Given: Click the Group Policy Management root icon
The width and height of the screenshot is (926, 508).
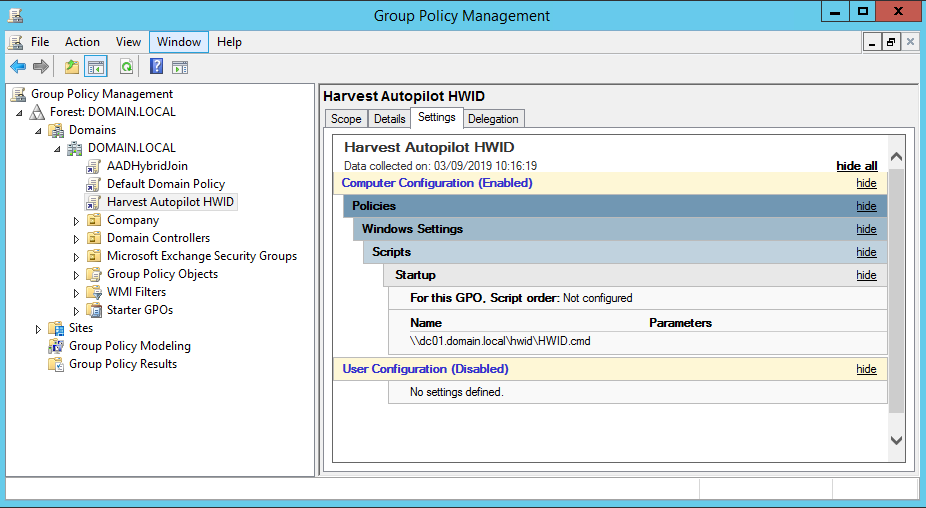Looking at the screenshot, I should coord(18,94).
